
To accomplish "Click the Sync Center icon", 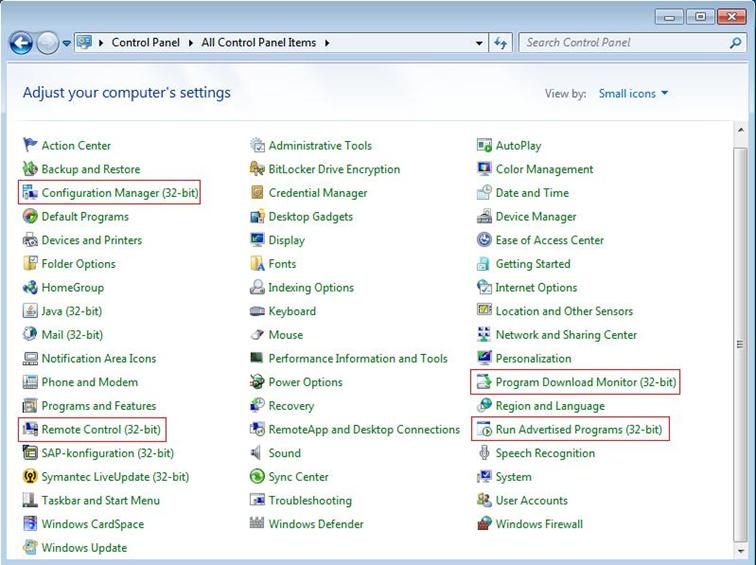I will pyautogui.click(x=257, y=476).
